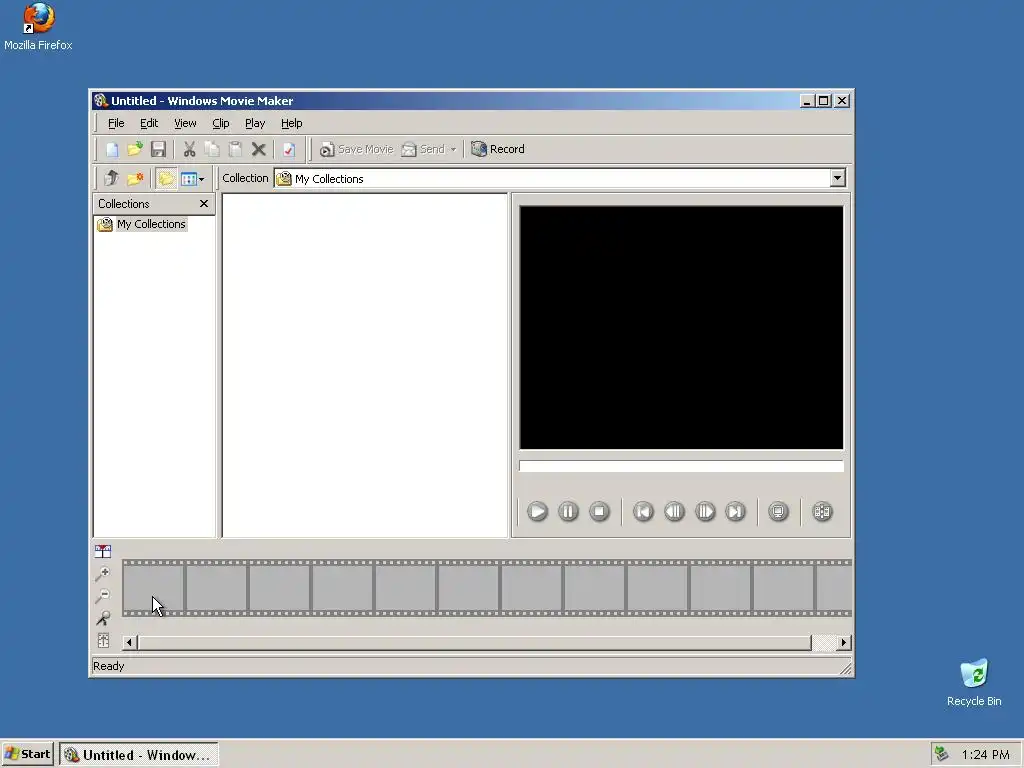Click the Set Audio Levels icon
This screenshot has width=1024, height=768.
[x=103, y=641]
